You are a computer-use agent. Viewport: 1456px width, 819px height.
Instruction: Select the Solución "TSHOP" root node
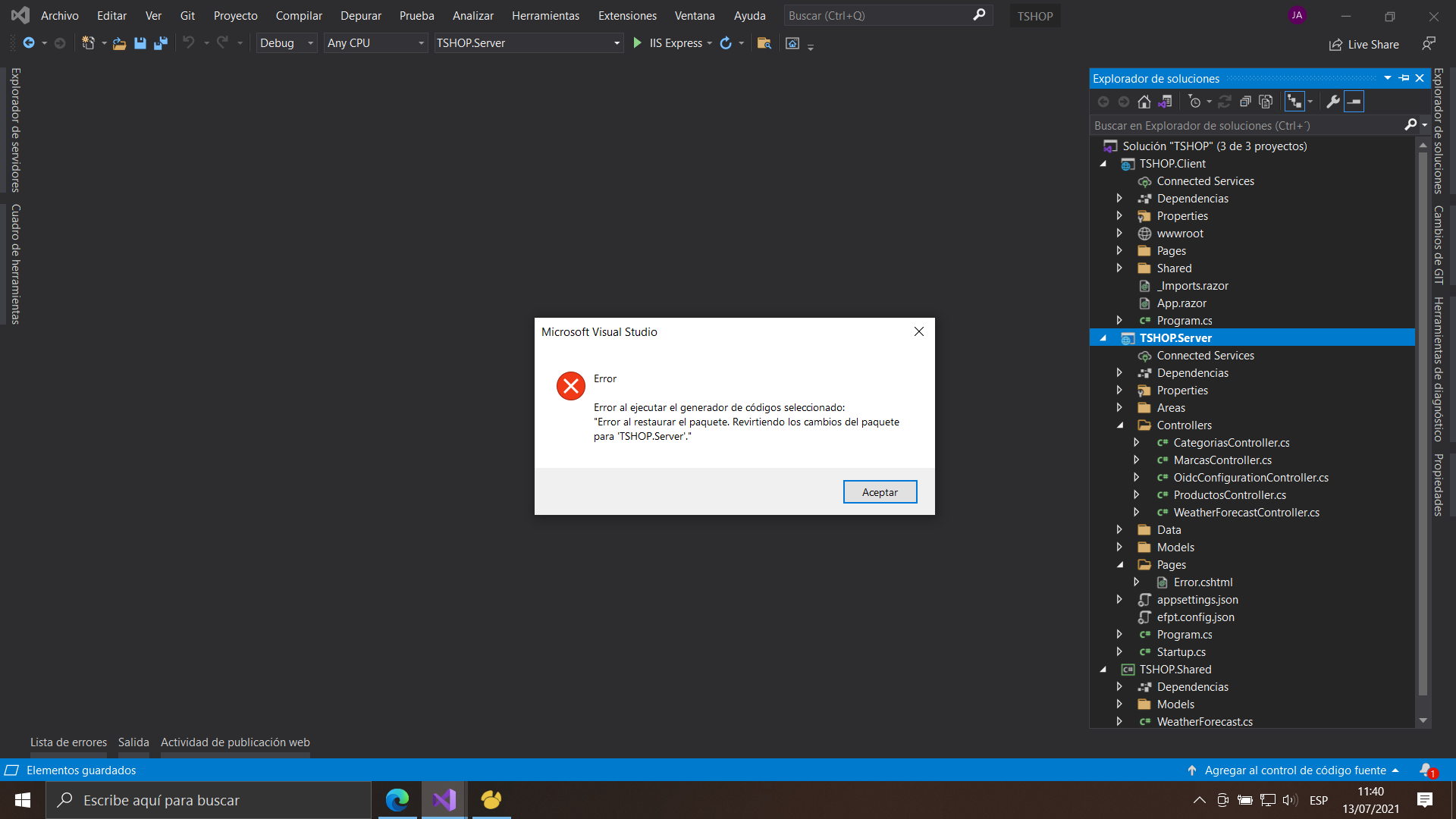coord(1214,146)
